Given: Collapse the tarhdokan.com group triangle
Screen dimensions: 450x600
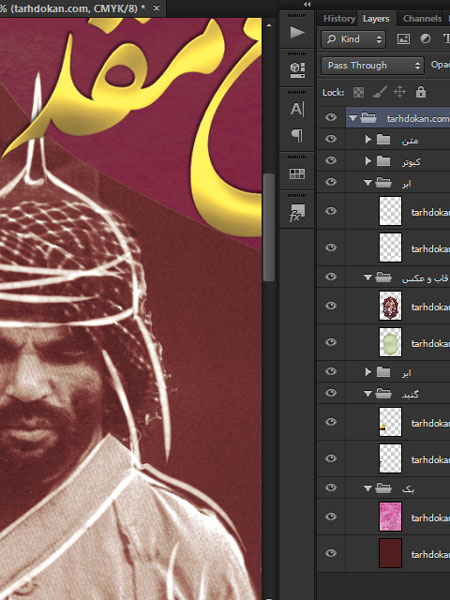Looking at the screenshot, I should click(x=353, y=118).
